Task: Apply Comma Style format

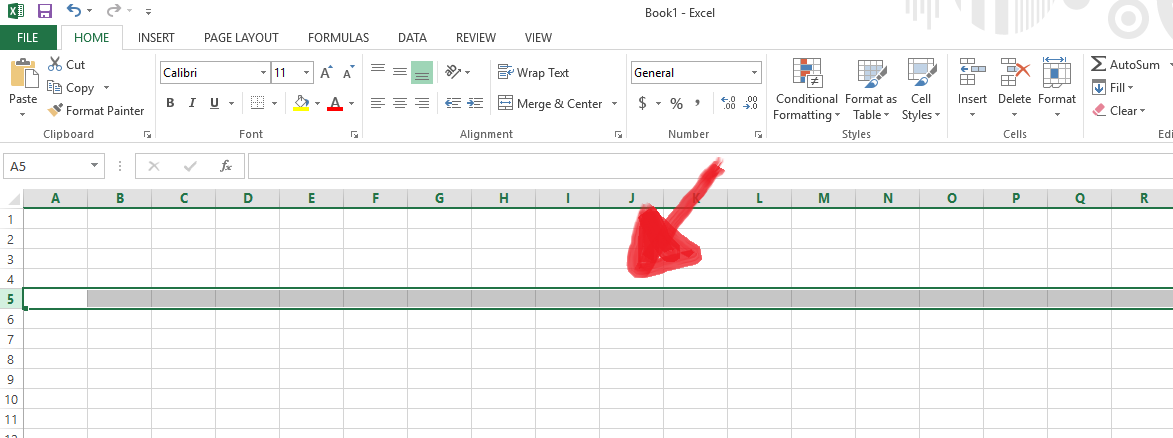Action: pyautogui.click(x=697, y=103)
